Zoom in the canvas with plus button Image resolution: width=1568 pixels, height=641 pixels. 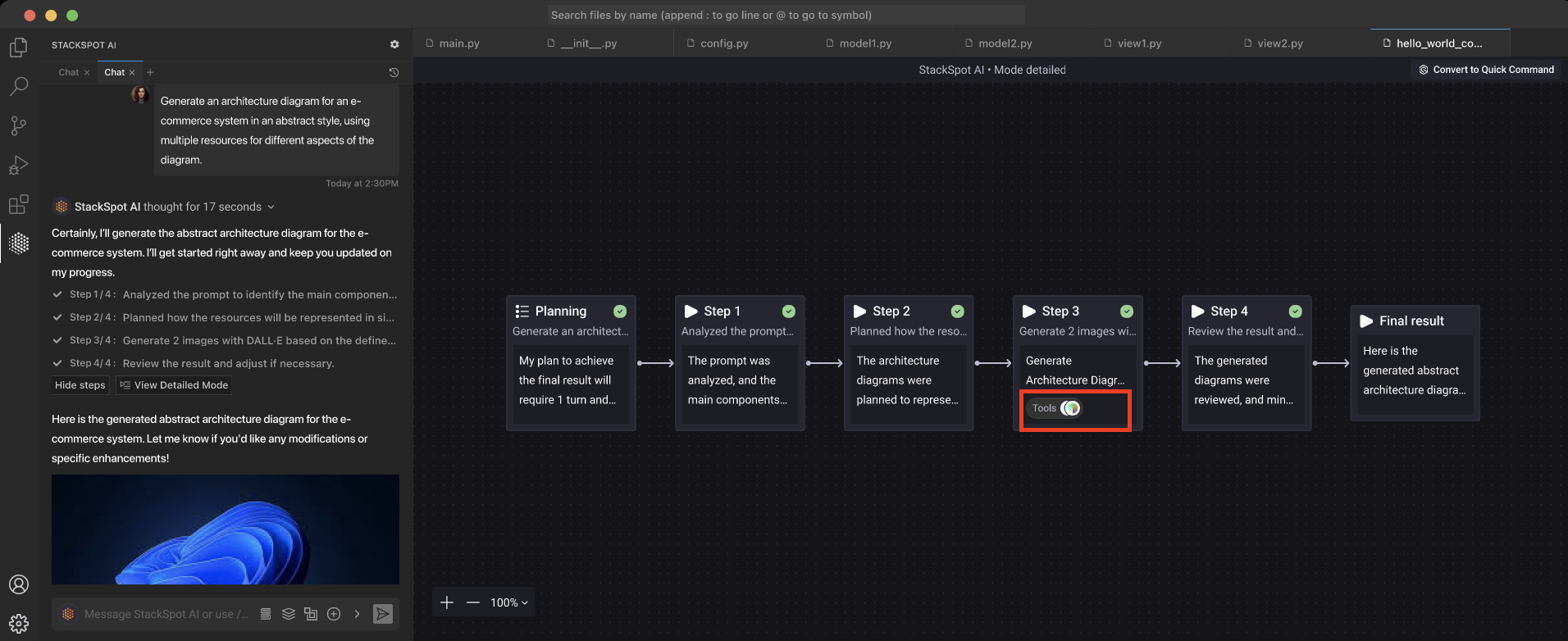[x=447, y=602]
